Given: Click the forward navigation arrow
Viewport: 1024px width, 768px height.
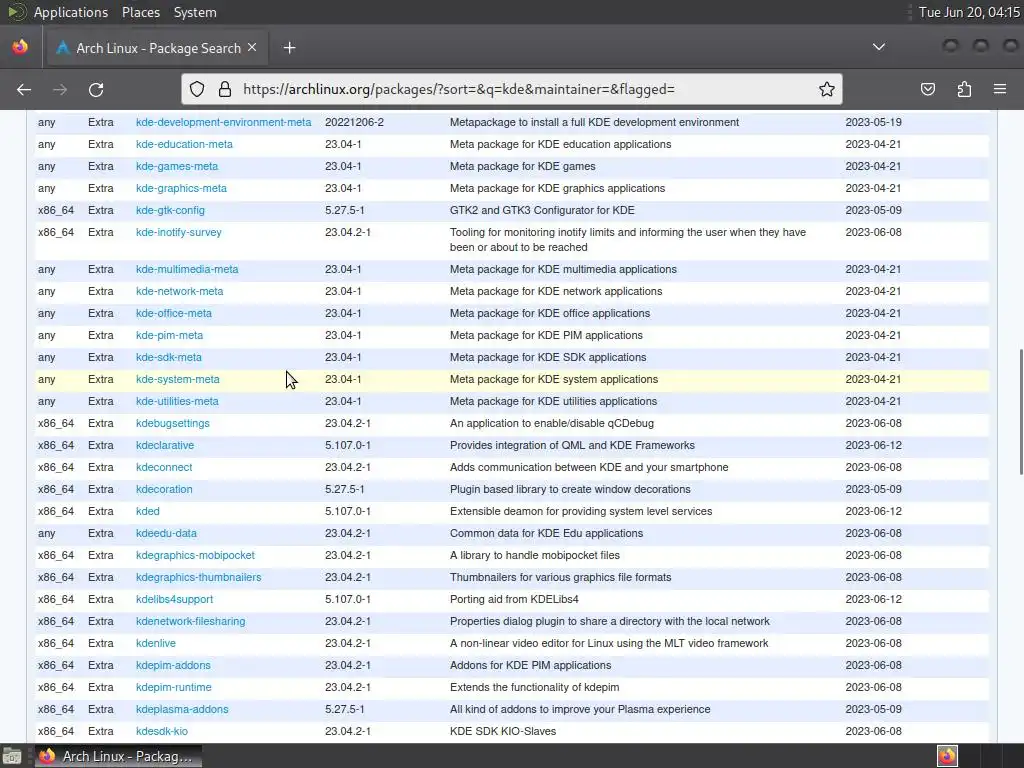Looking at the screenshot, I should (x=60, y=89).
